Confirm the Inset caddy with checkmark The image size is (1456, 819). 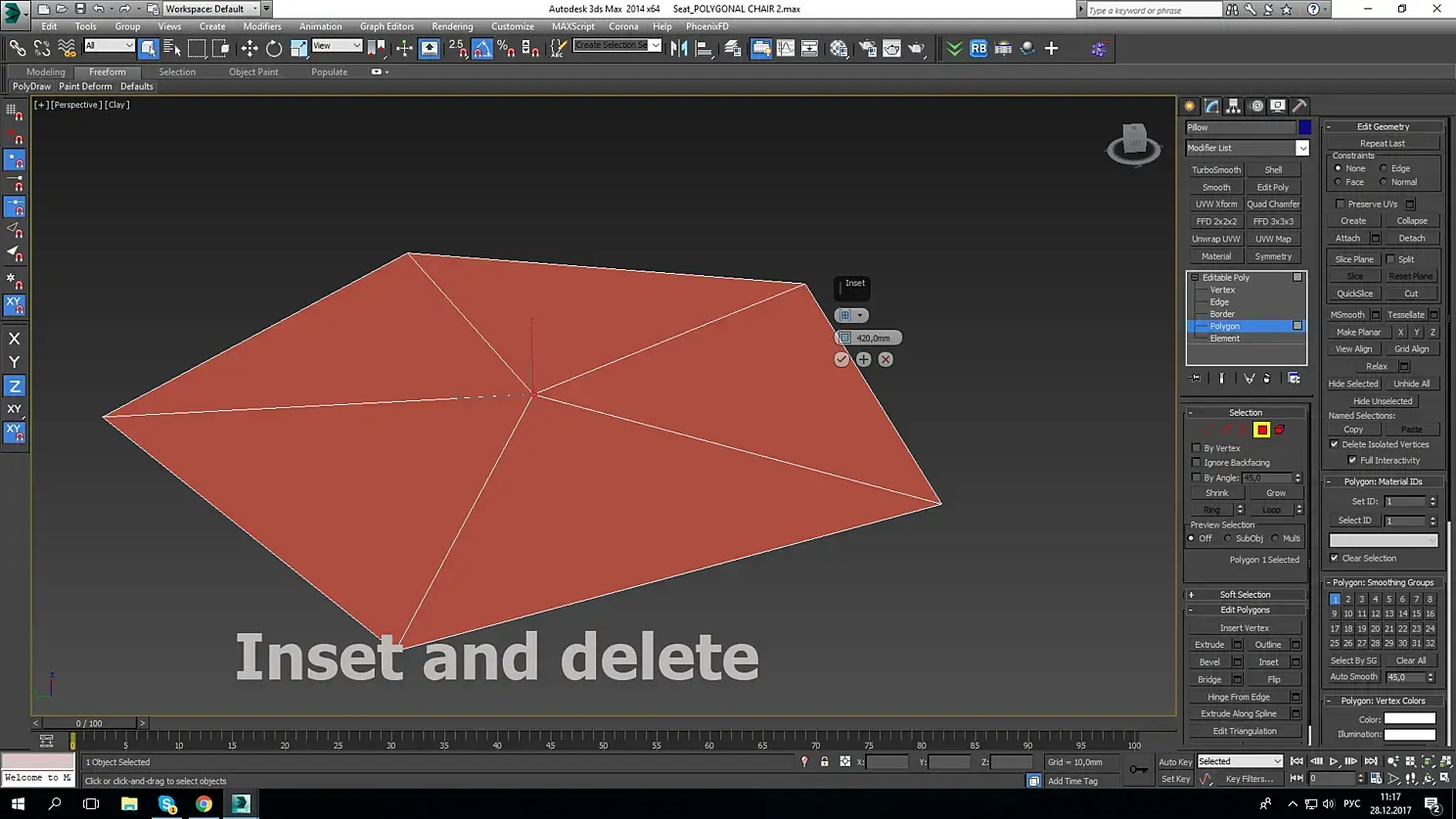(842, 360)
